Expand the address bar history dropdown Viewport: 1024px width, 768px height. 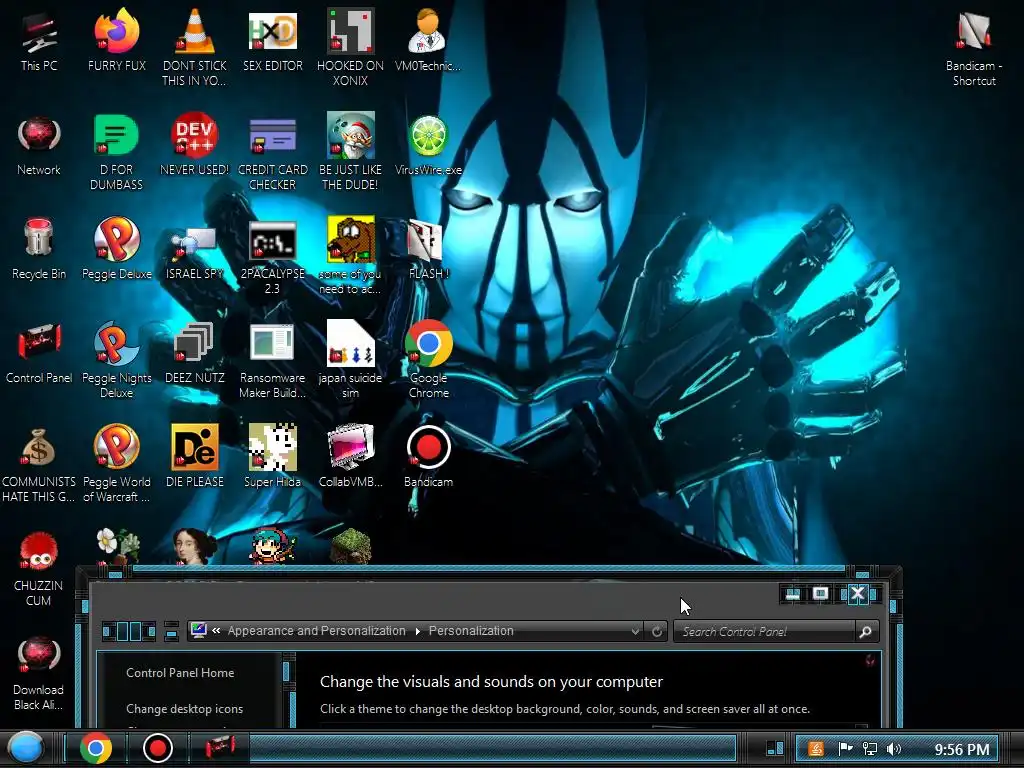click(635, 632)
